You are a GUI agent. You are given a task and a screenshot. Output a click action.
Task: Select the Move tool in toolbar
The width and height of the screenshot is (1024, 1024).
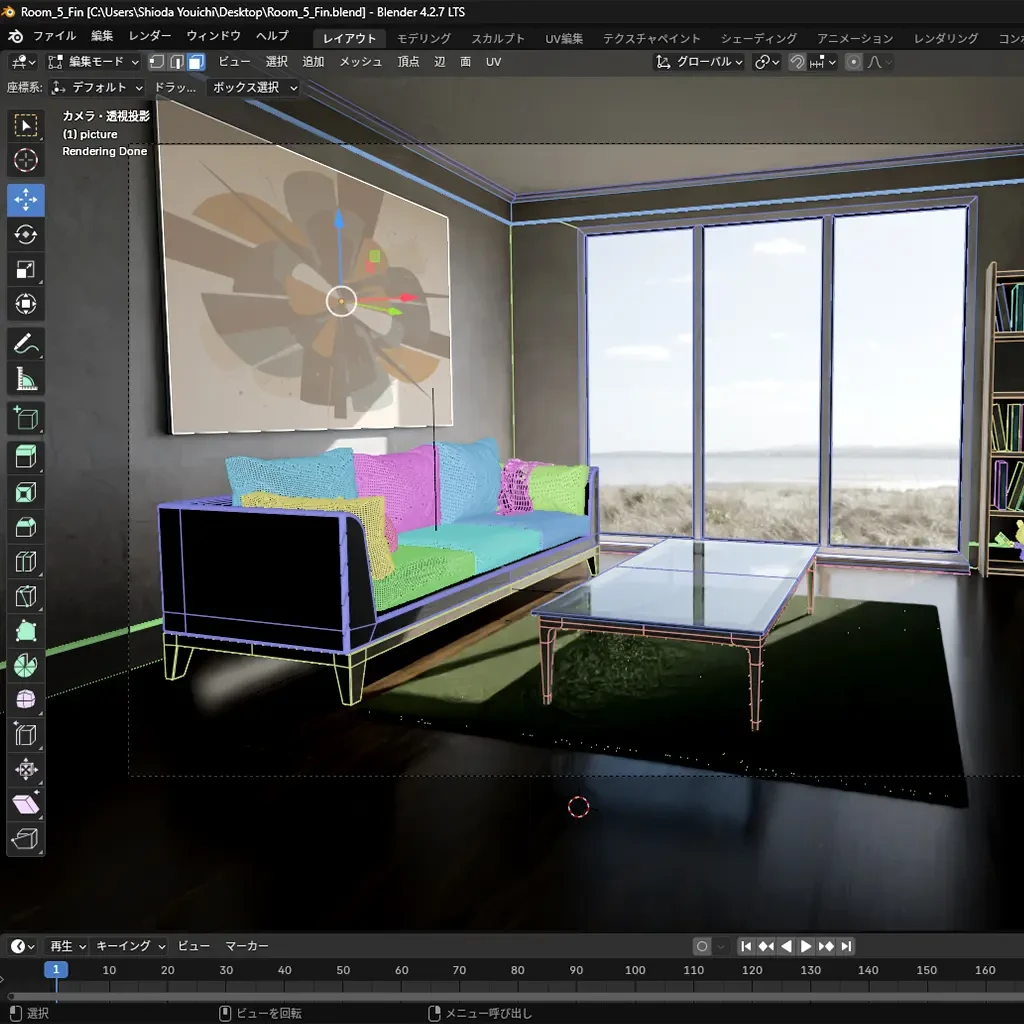[x=26, y=200]
